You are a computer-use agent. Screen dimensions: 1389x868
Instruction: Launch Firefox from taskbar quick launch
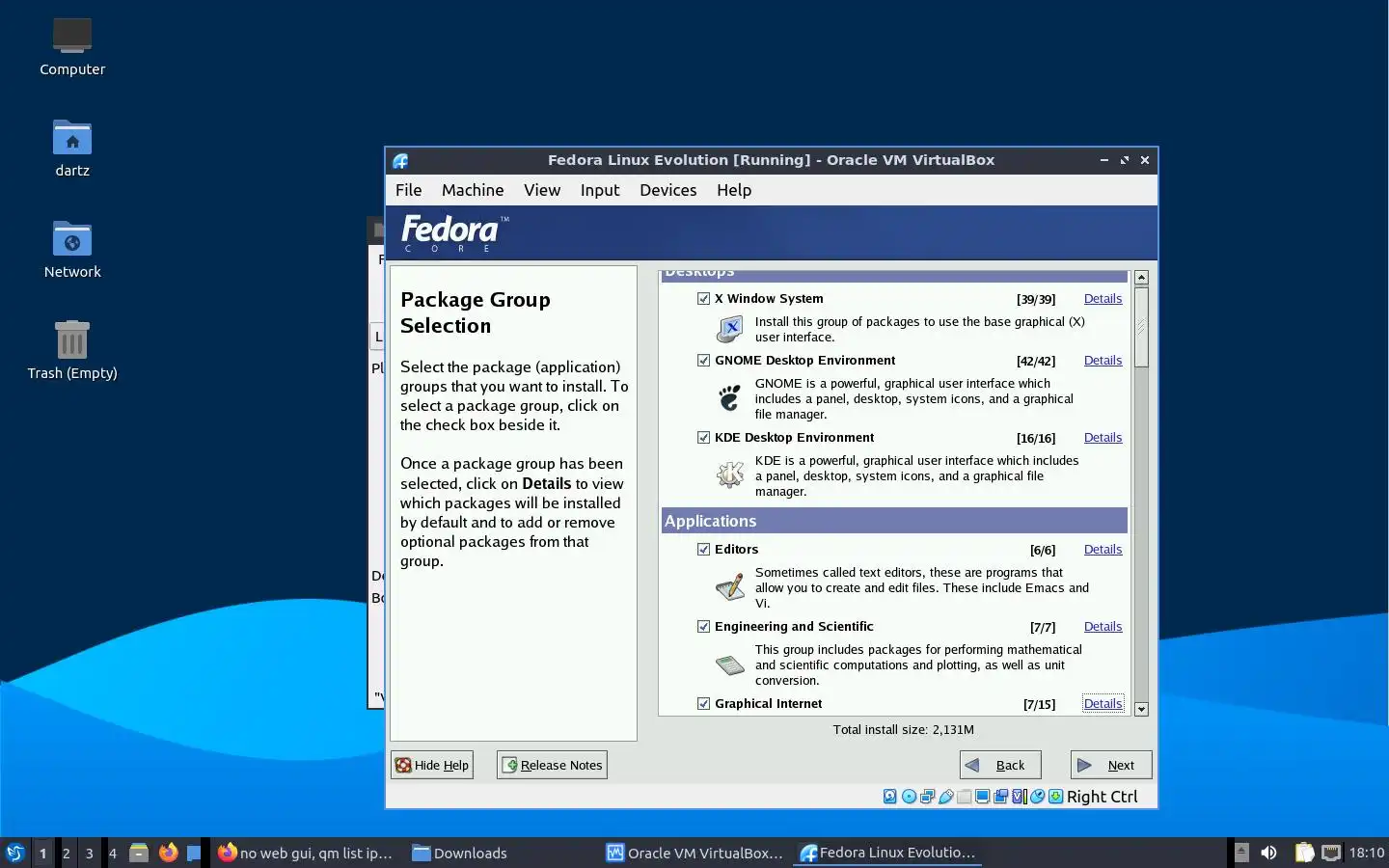[169, 853]
